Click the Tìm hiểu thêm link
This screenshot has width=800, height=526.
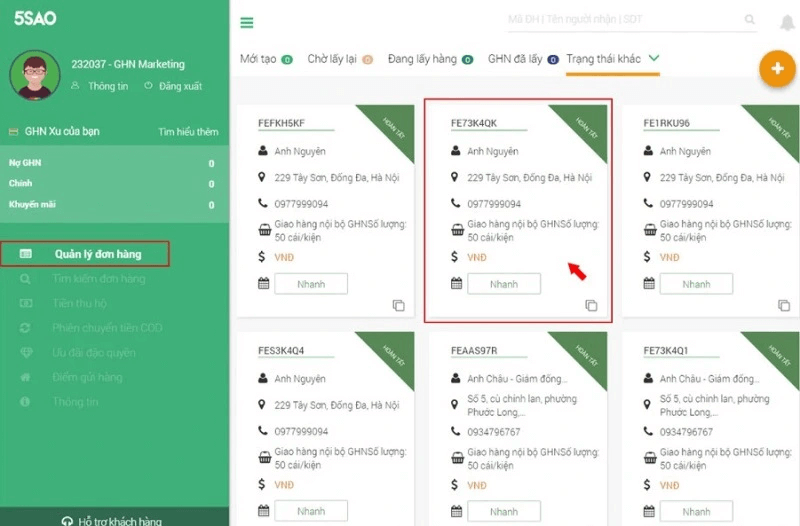(188, 132)
